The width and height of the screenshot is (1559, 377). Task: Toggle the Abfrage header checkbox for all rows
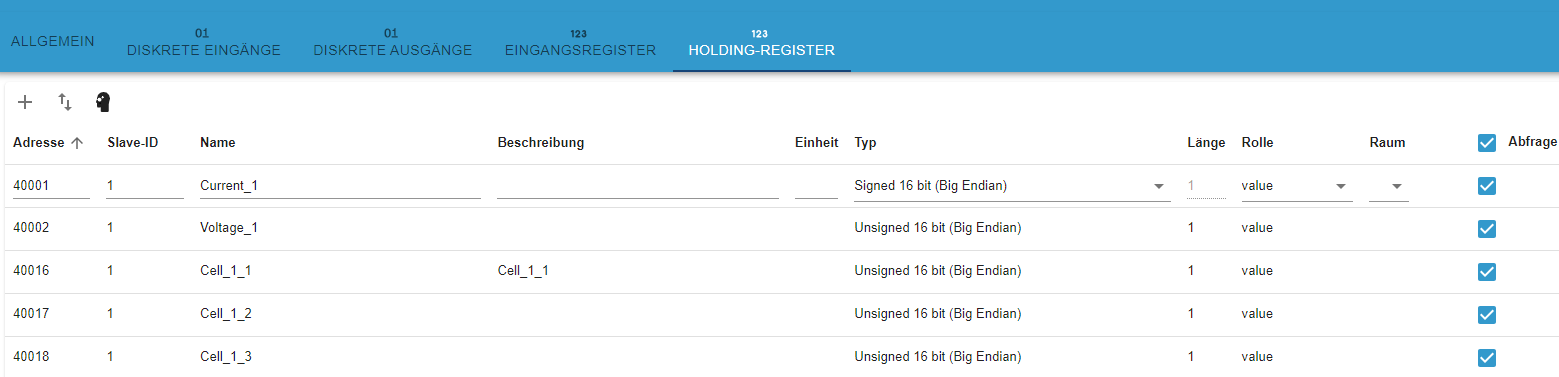click(1487, 143)
